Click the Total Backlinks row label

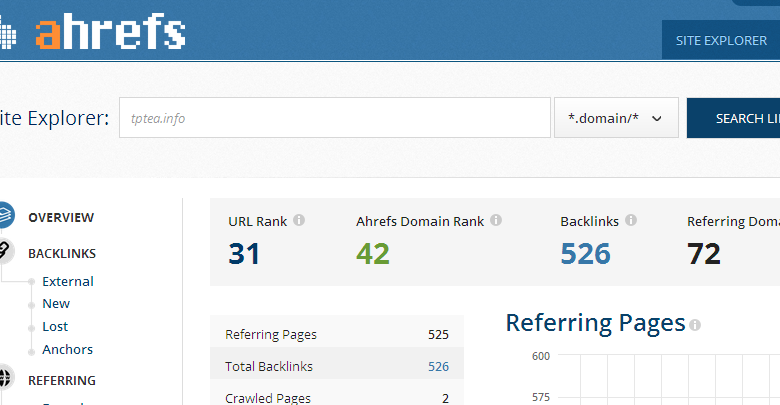tap(269, 366)
